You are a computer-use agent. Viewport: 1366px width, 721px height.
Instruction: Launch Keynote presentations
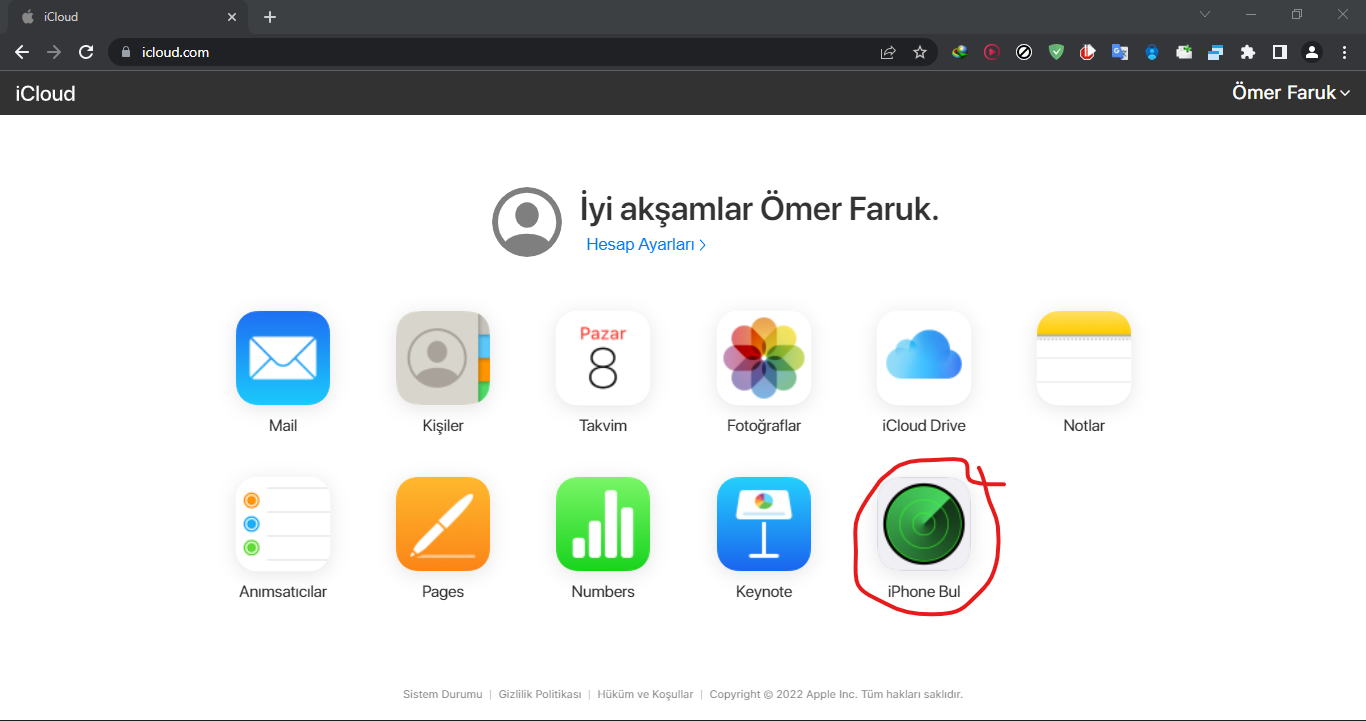[763, 524]
